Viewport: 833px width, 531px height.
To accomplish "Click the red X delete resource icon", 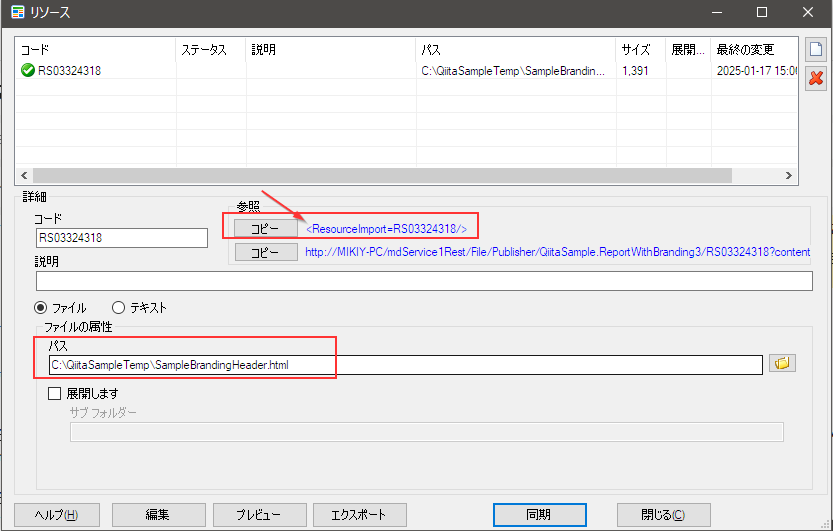I will click(x=815, y=79).
